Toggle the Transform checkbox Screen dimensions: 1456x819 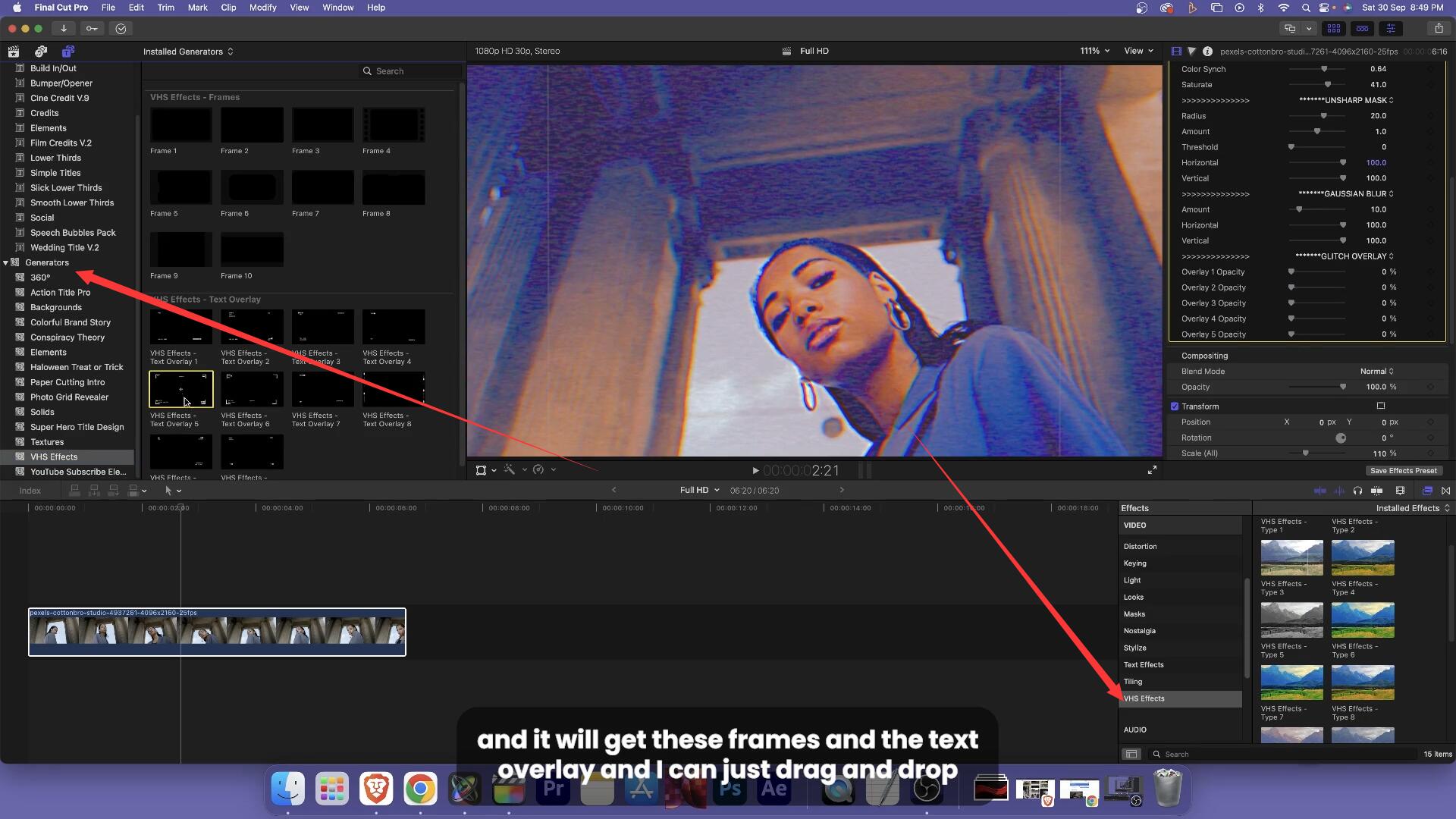tap(1175, 406)
